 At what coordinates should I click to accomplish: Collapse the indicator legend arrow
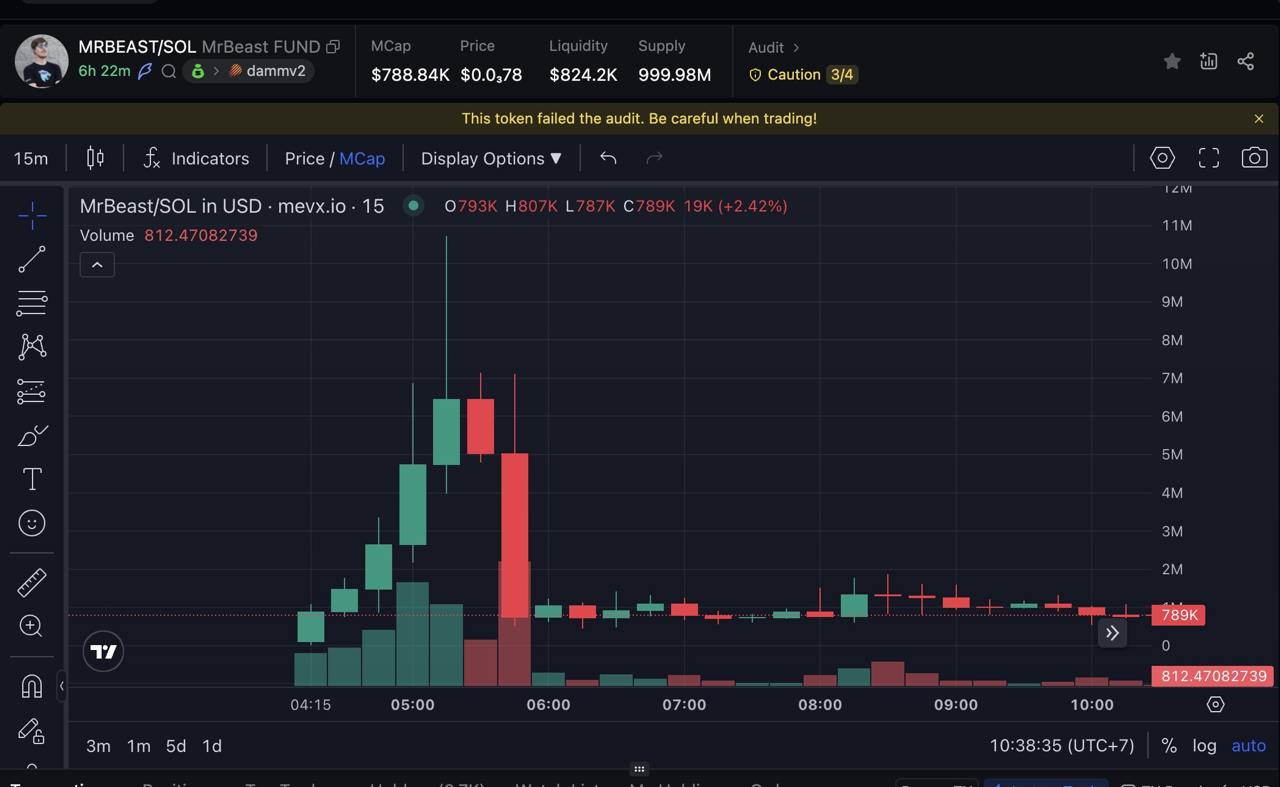tap(97, 264)
